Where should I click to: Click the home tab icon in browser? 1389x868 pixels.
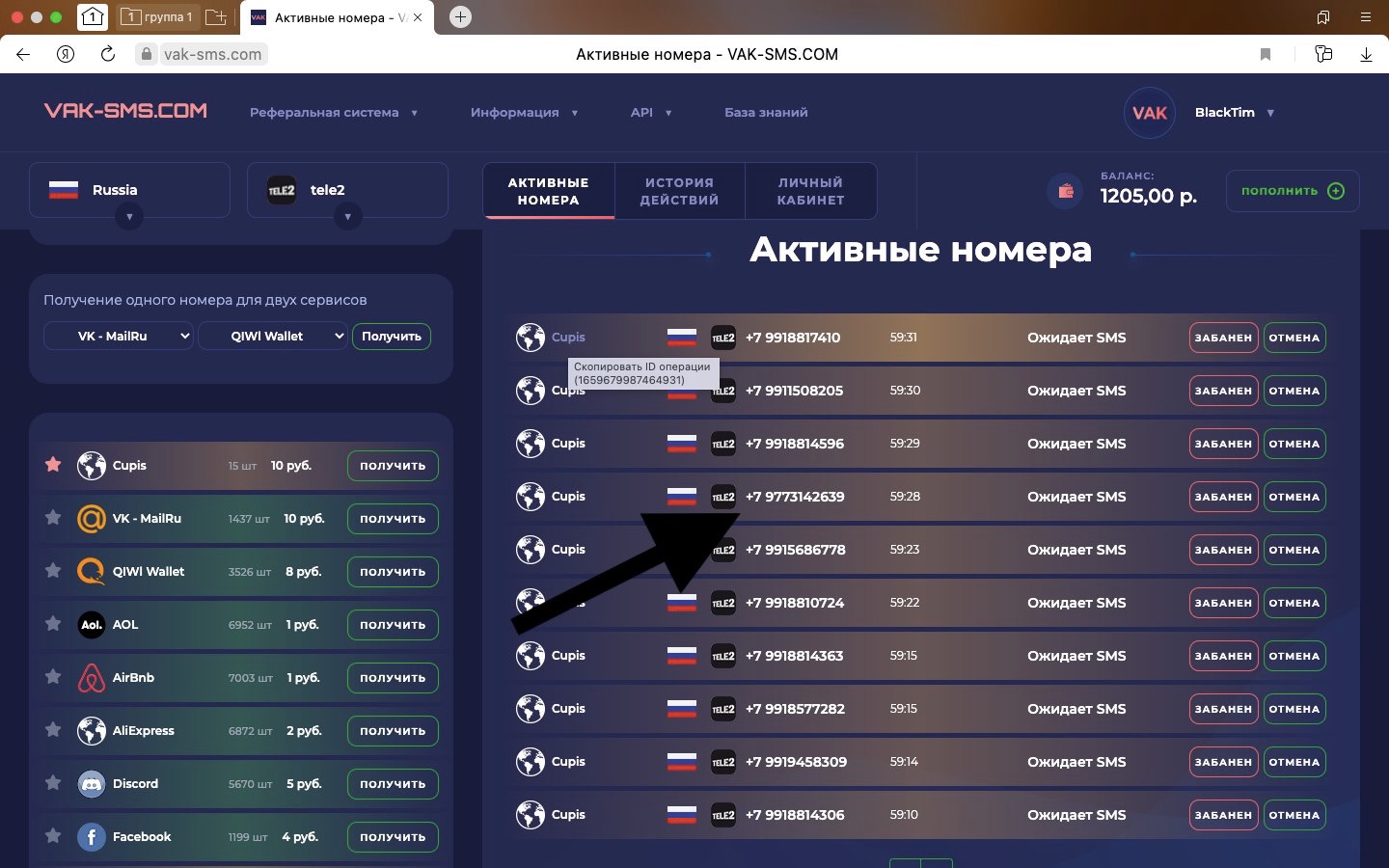coord(92,17)
